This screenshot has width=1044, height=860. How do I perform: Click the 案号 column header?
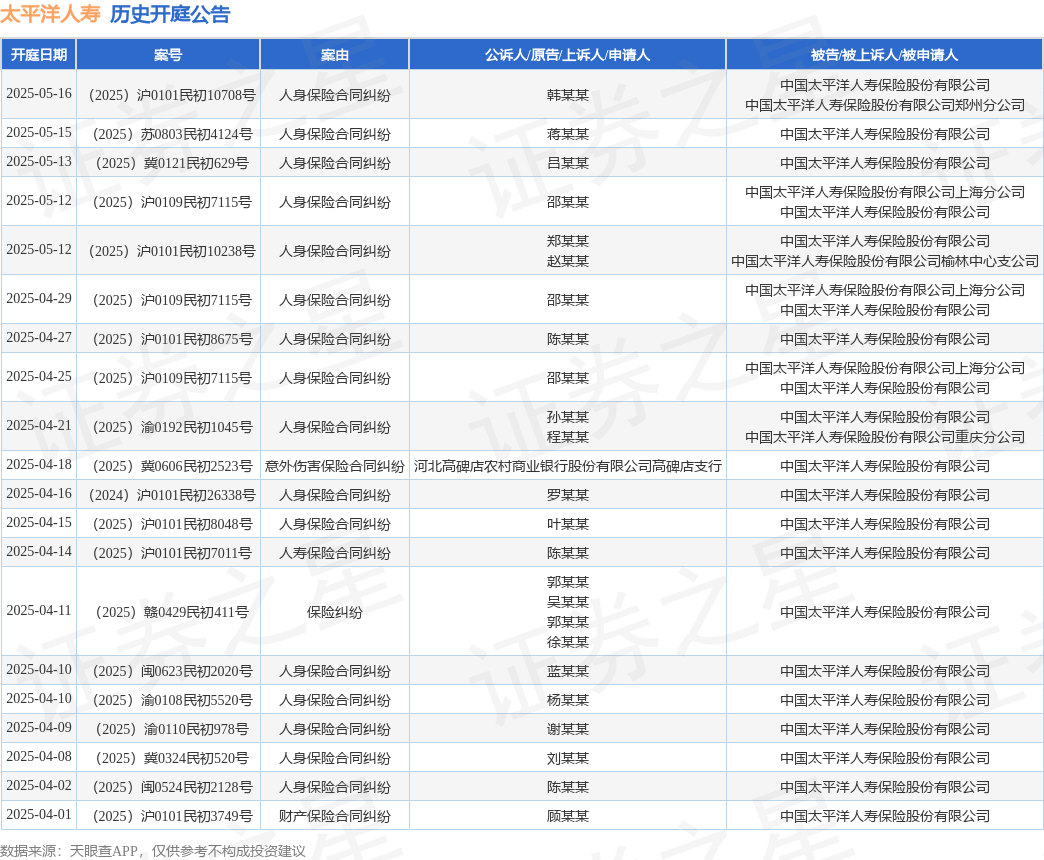click(168, 55)
